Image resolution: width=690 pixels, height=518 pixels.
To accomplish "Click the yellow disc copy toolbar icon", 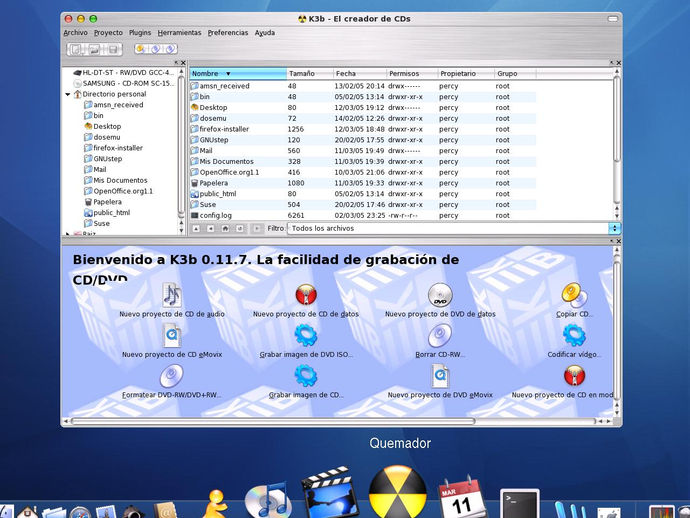I will point(140,49).
